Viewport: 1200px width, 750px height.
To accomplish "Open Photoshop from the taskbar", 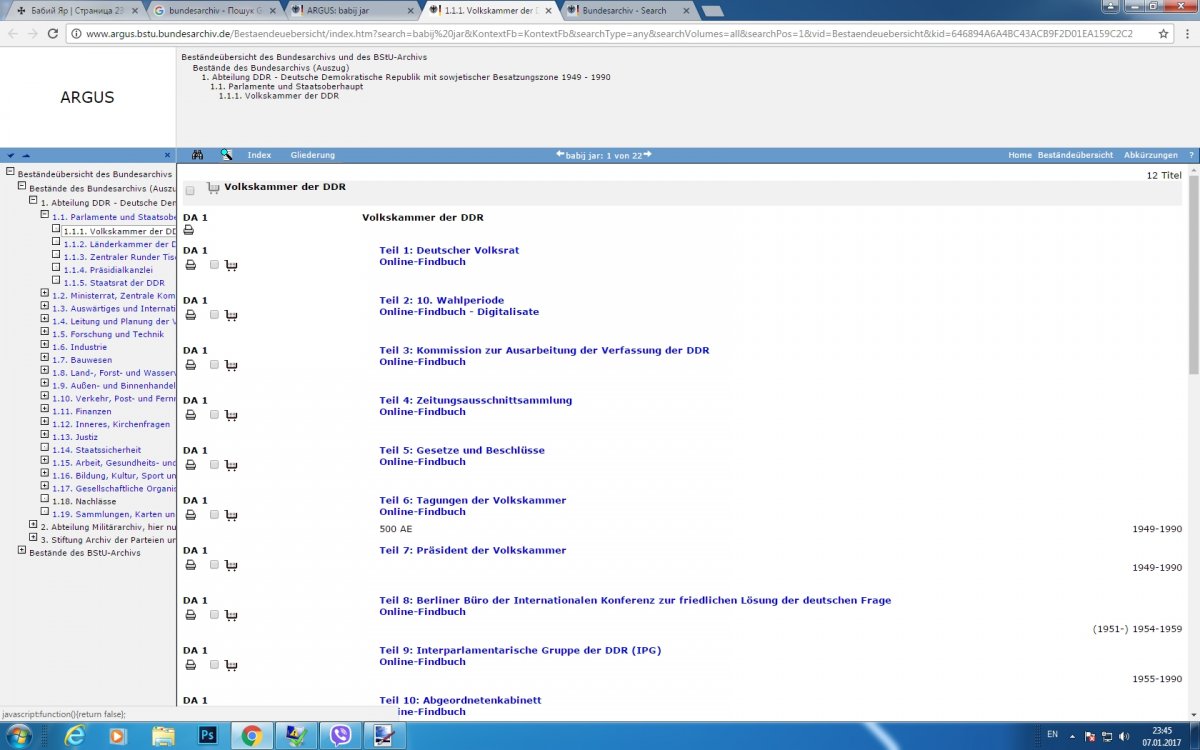I will tap(208, 735).
